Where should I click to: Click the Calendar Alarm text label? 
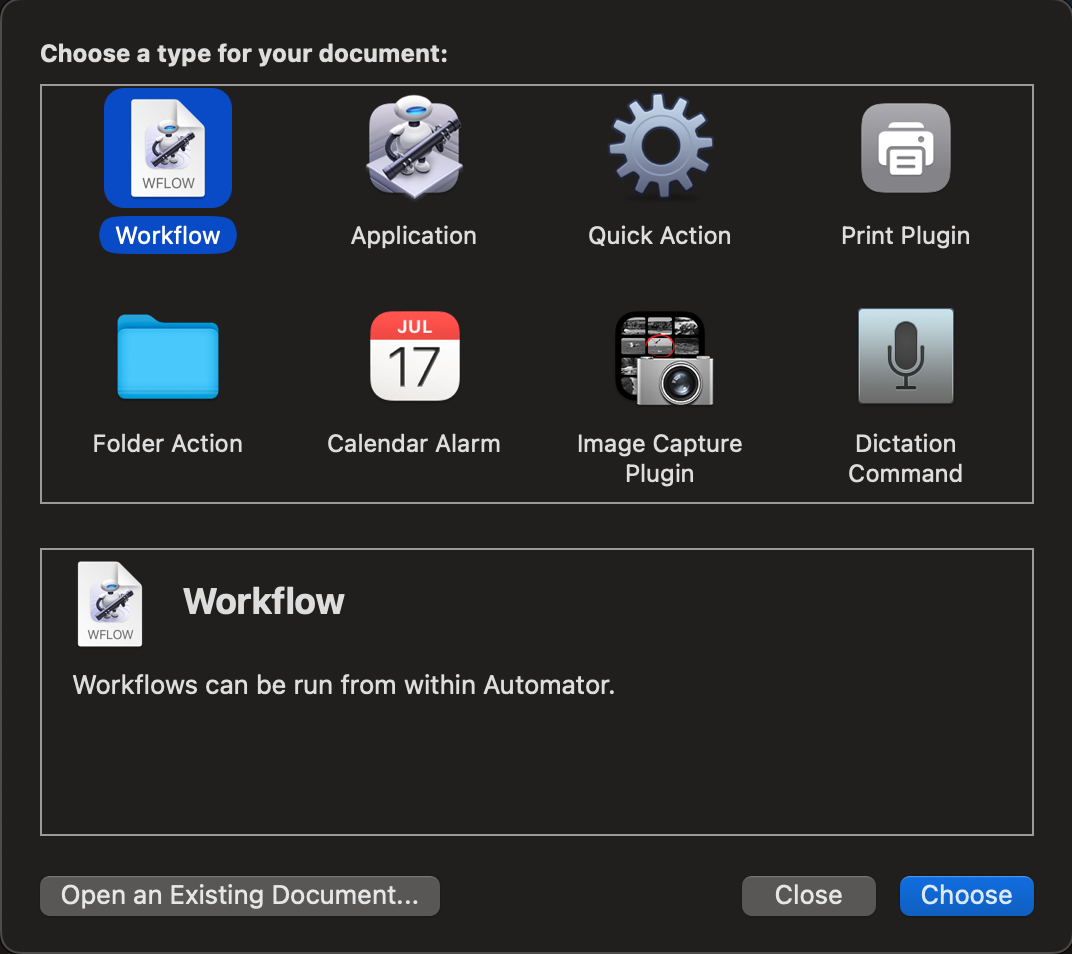tap(413, 444)
